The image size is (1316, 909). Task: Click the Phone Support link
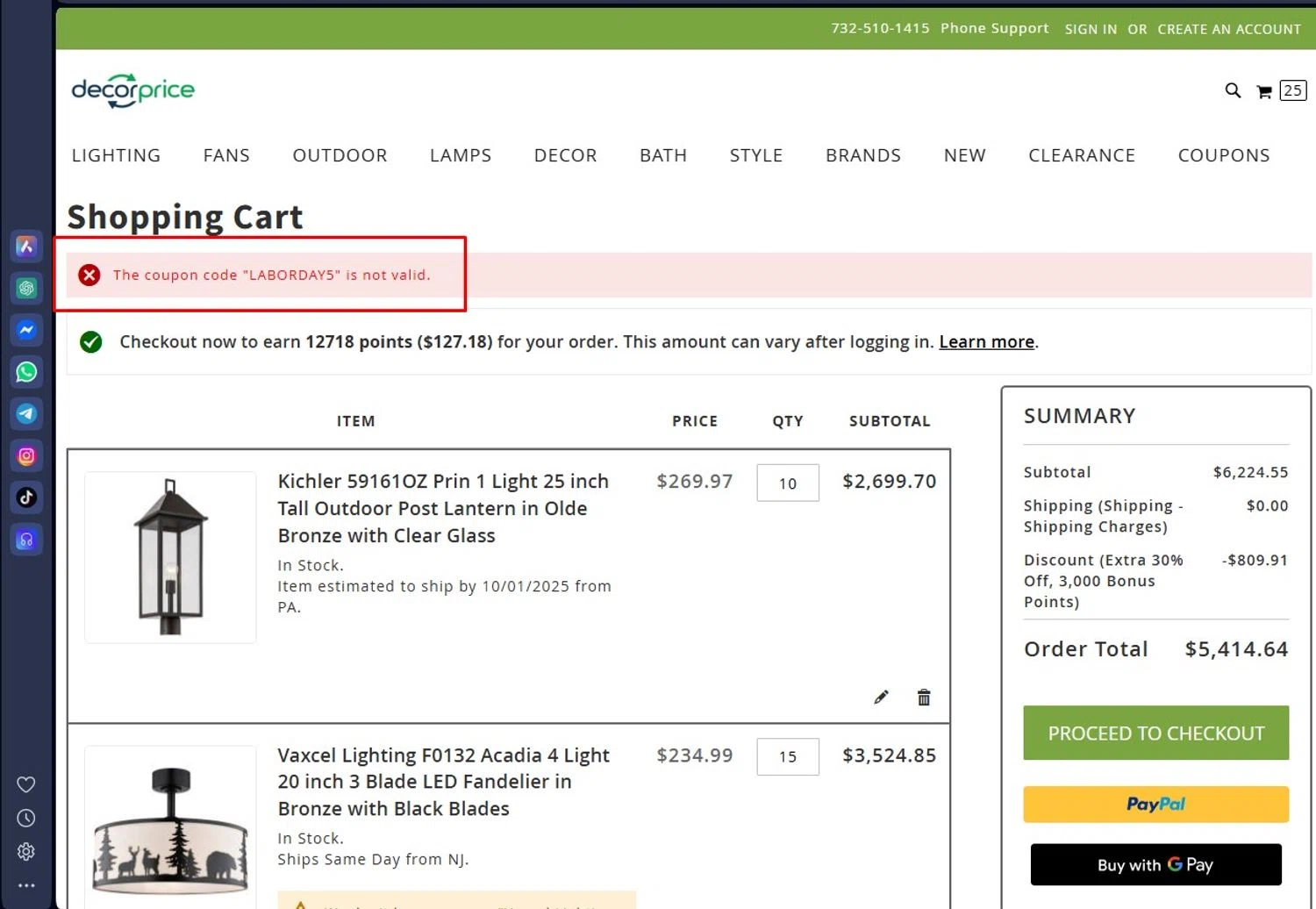995,28
